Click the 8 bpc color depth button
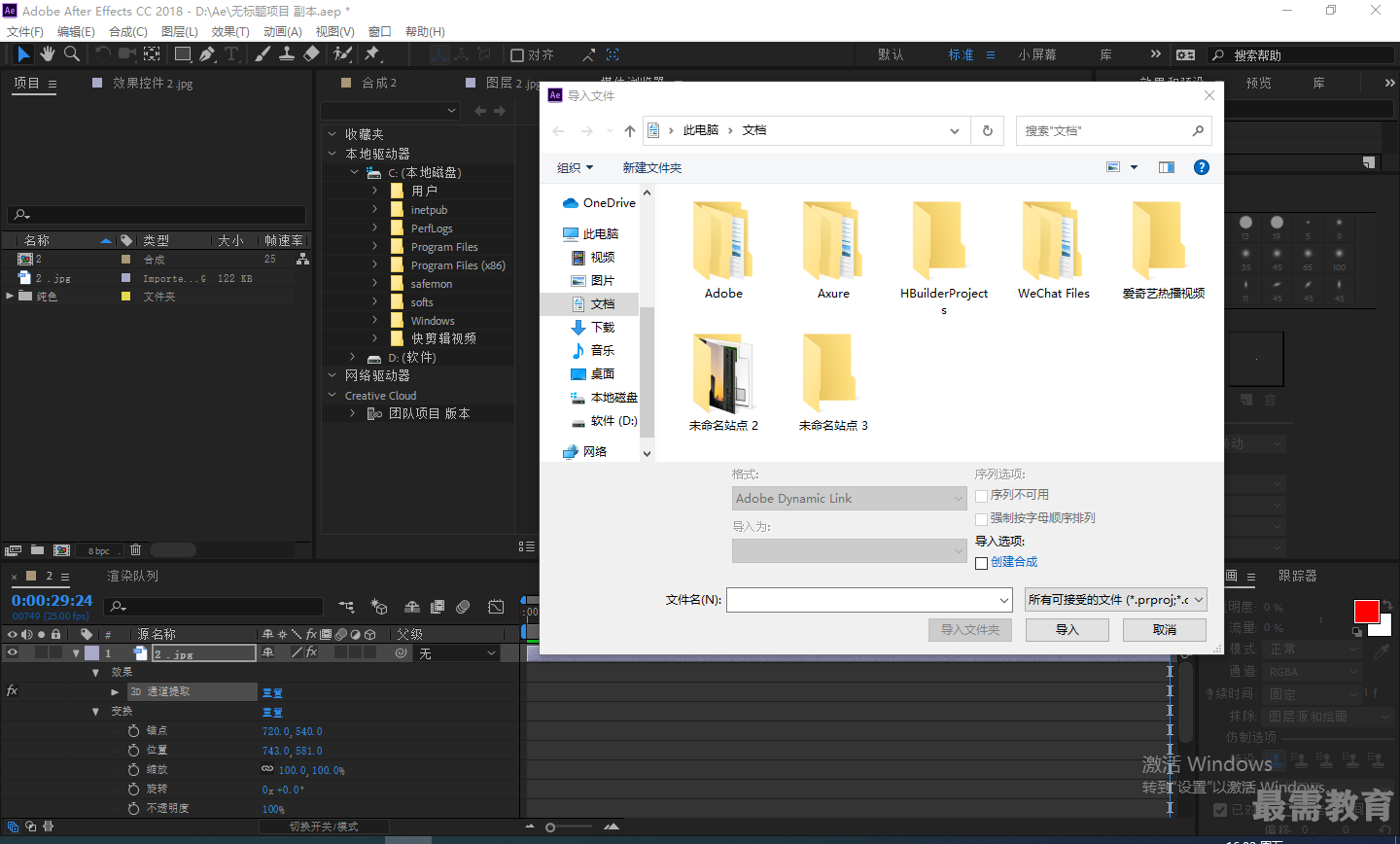The height and width of the screenshot is (844, 1400). (x=99, y=551)
